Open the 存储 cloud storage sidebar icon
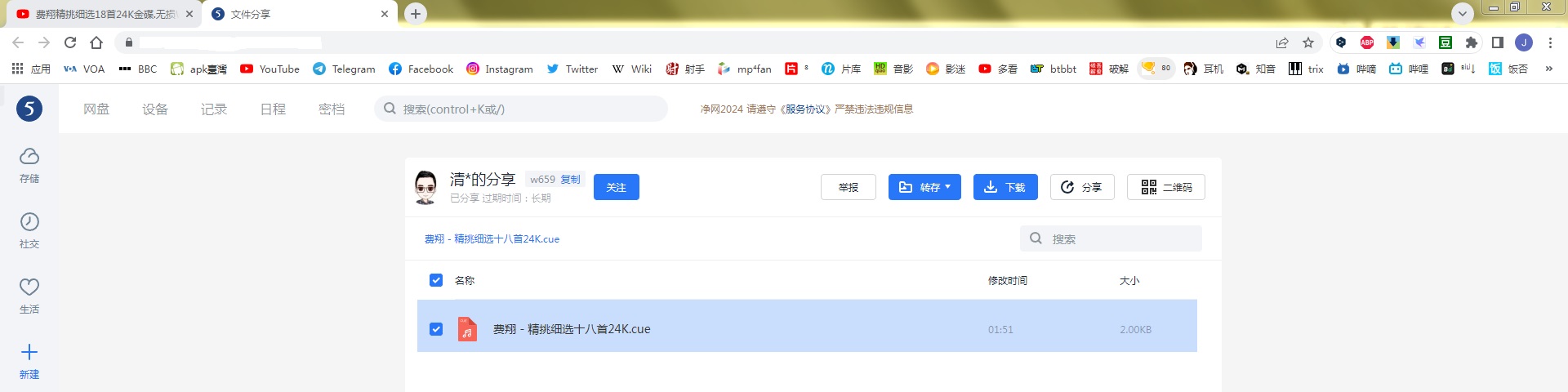The height and width of the screenshot is (392, 1568). pyautogui.click(x=29, y=164)
